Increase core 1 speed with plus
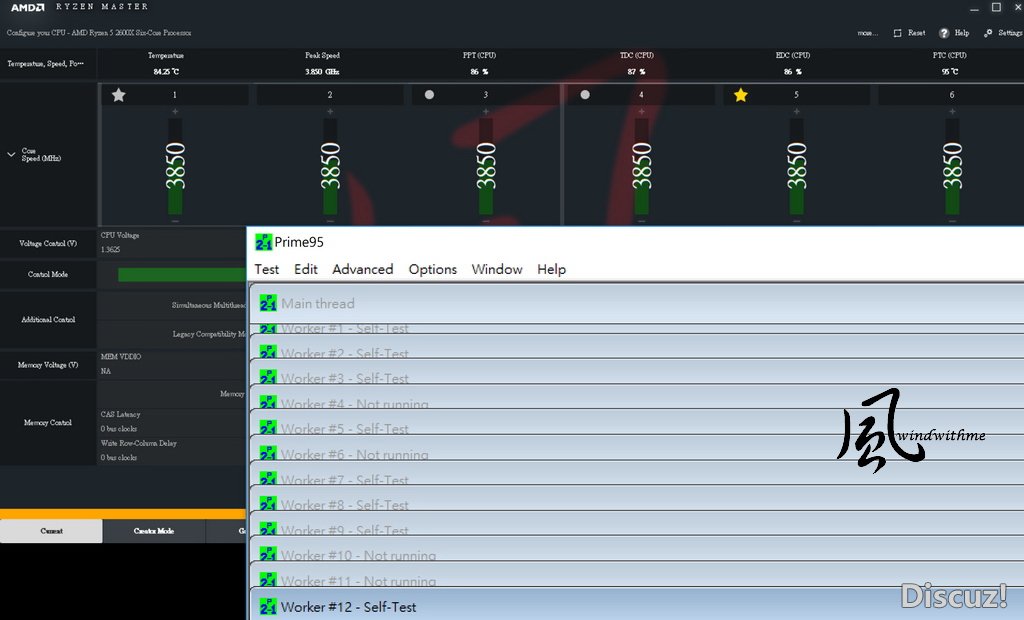This screenshot has height=620, width=1024. click(175, 112)
